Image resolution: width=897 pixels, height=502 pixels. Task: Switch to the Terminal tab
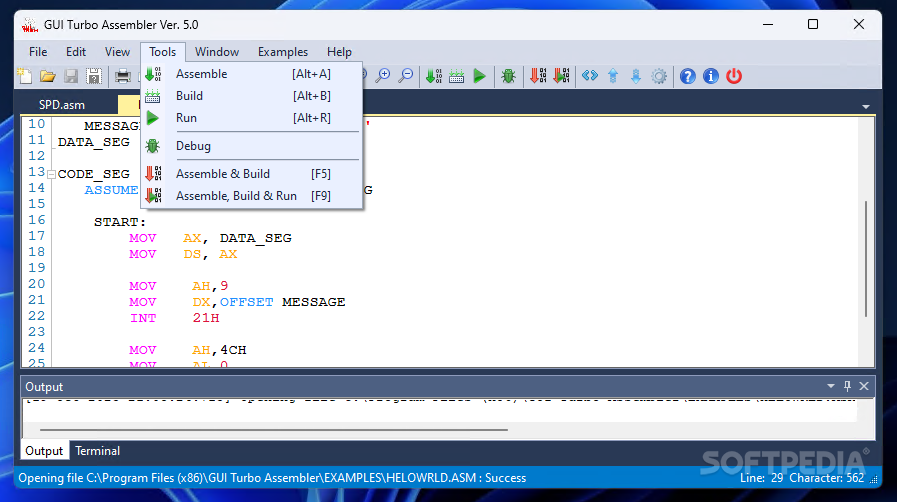(98, 451)
